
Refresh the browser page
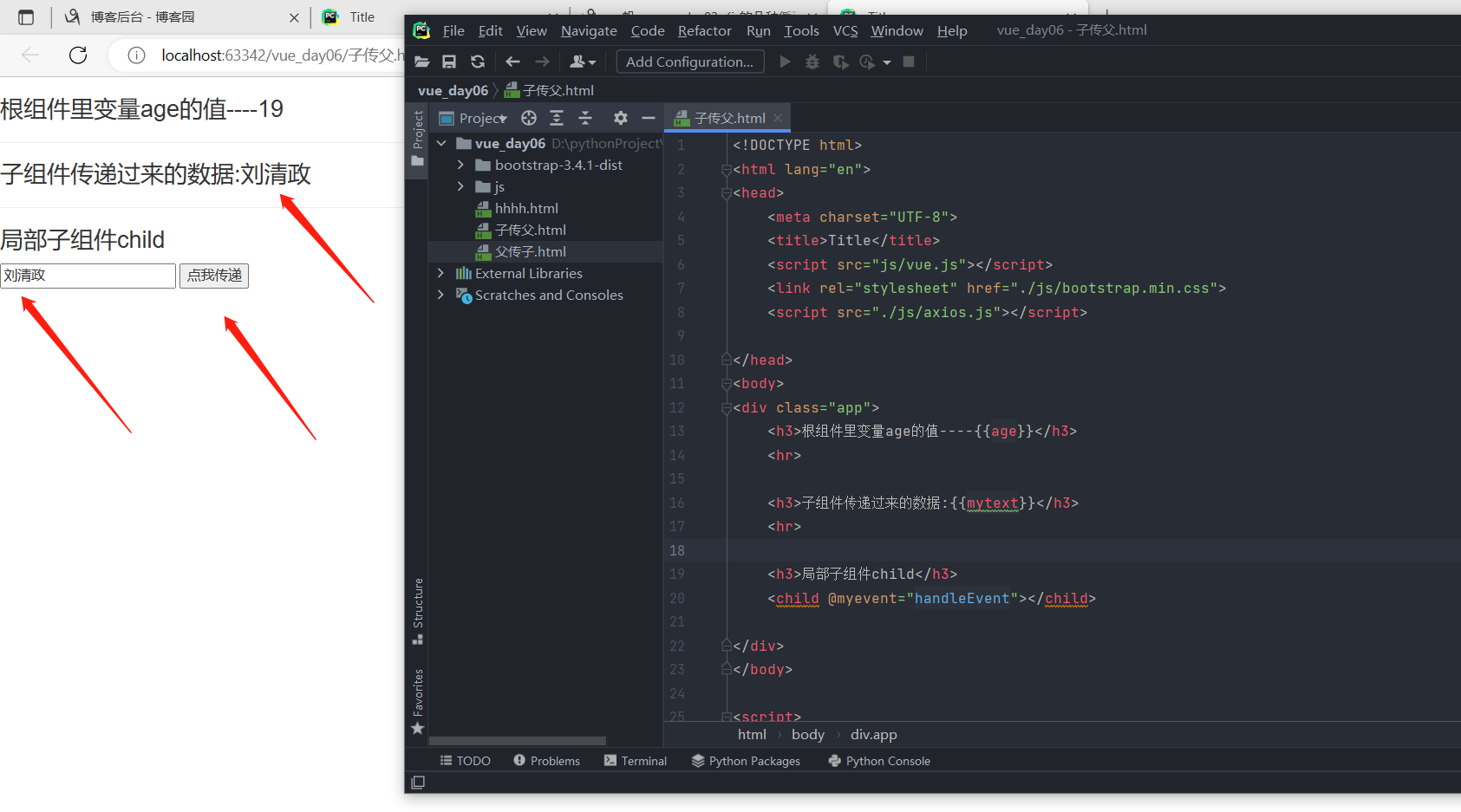point(78,55)
